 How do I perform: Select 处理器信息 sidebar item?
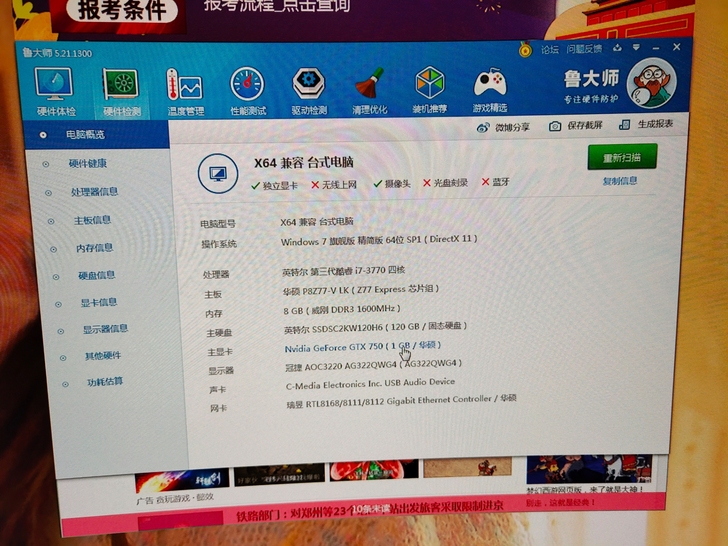point(94,192)
